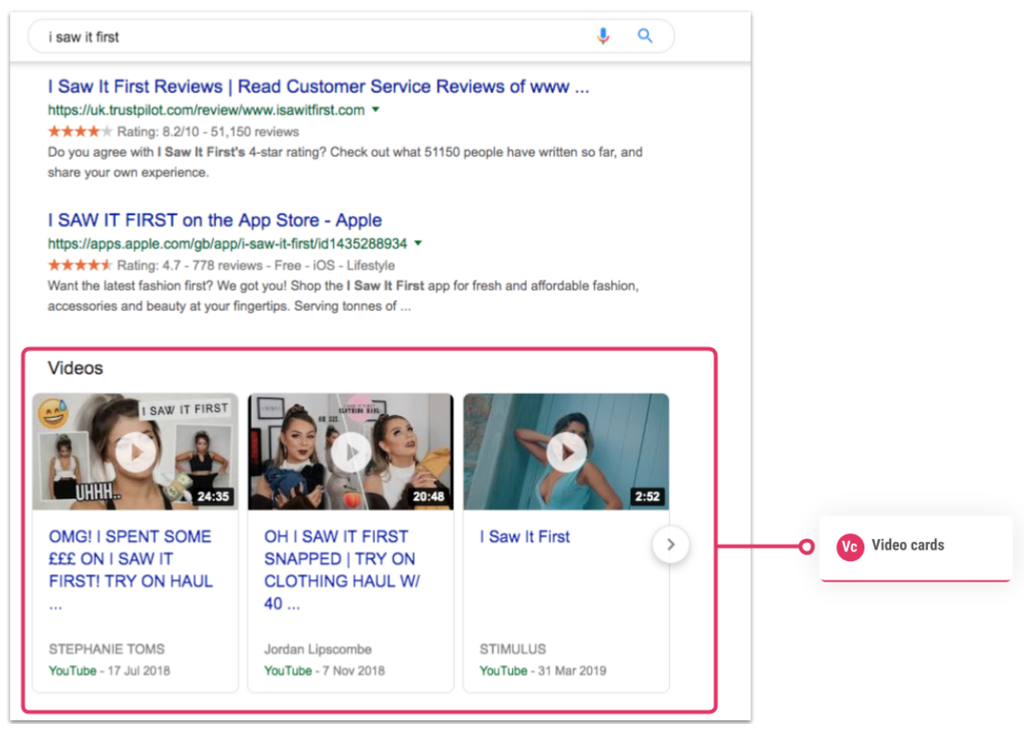Play the 2:52 I Saw It First video
Viewport: 1024px width, 732px height.
(x=566, y=452)
